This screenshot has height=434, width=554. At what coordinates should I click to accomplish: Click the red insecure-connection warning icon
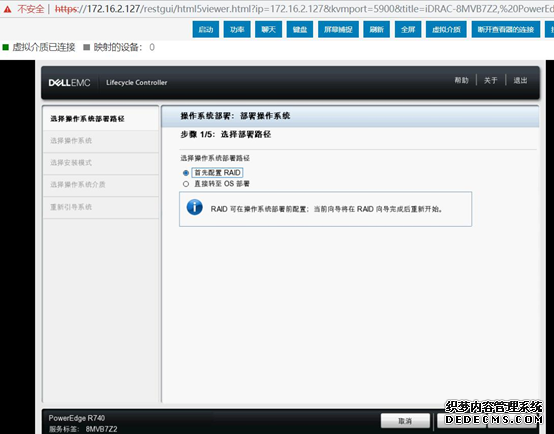[x=7, y=9]
